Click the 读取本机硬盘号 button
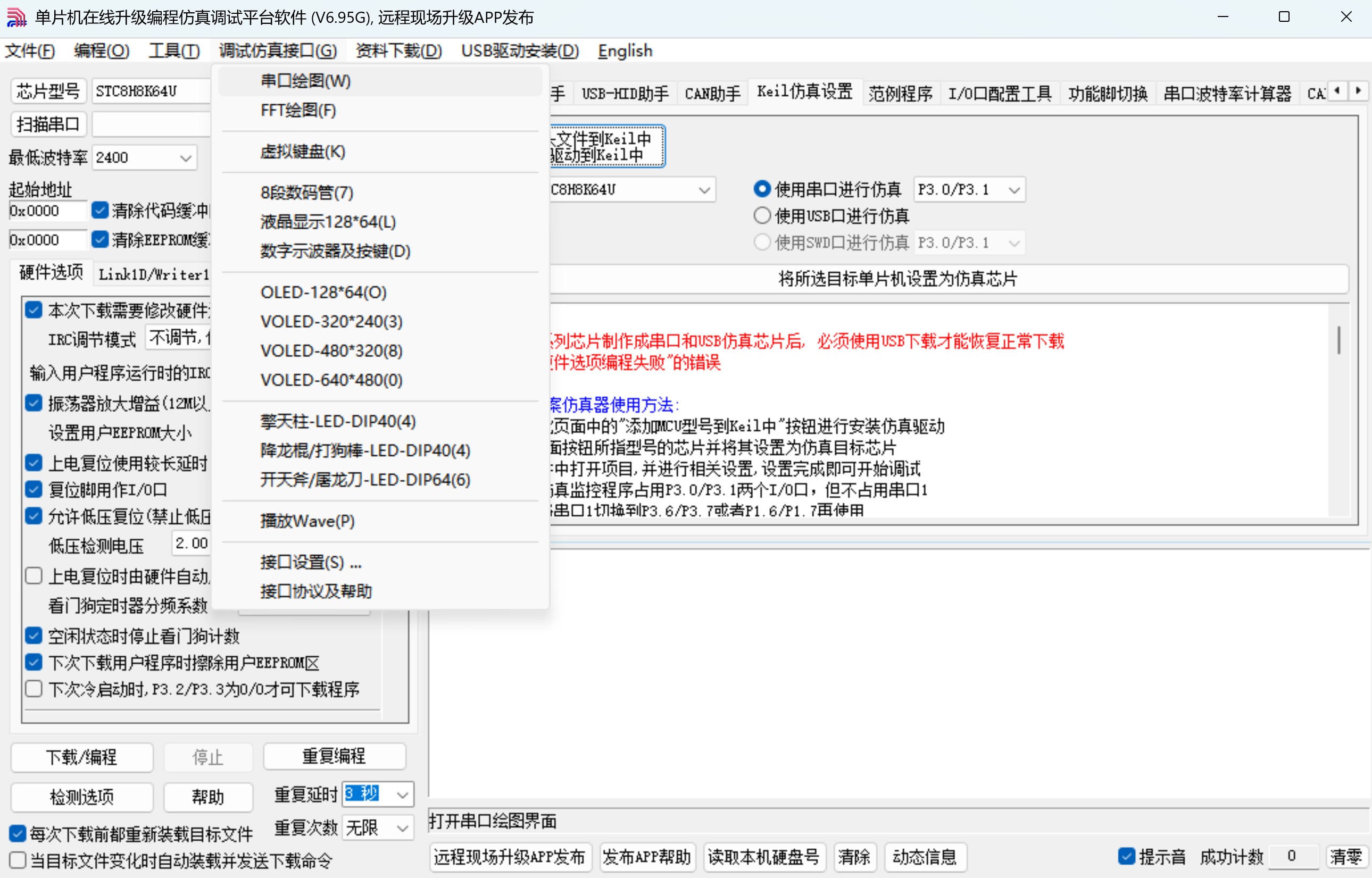This screenshot has width=1372, height=878. point(763,857)
